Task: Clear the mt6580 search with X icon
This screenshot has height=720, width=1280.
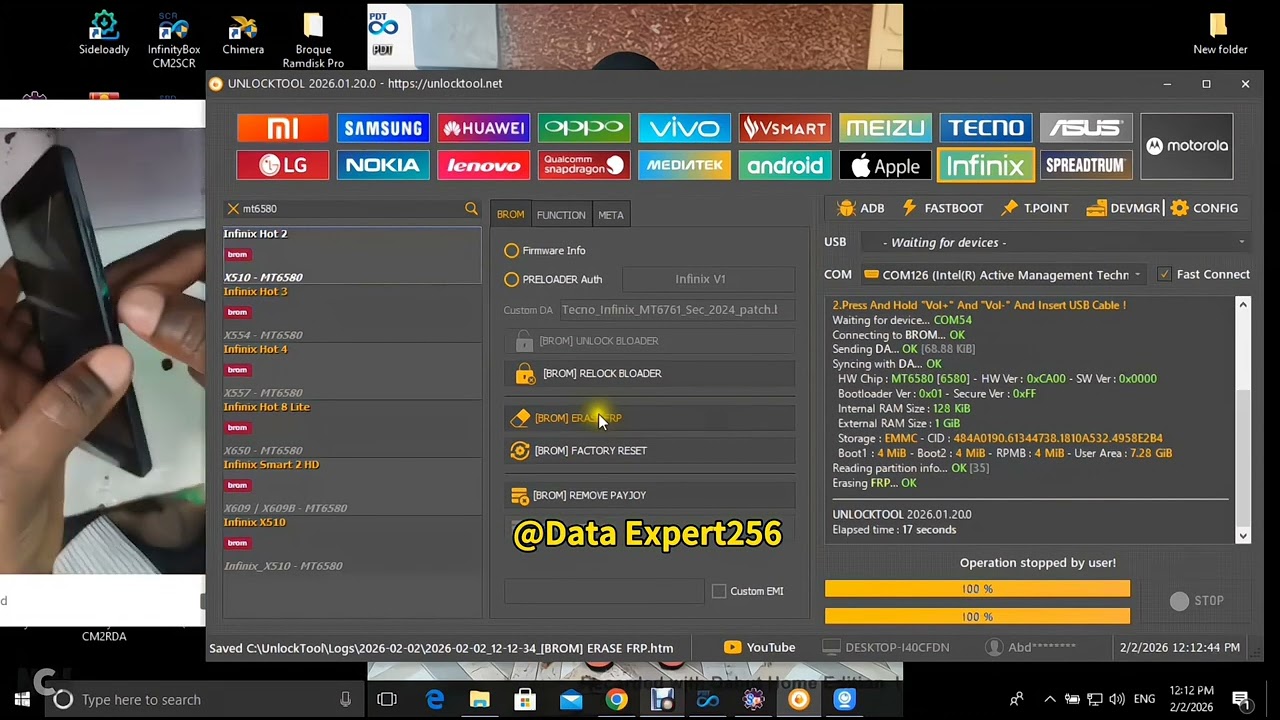Action: coord(233,209)
